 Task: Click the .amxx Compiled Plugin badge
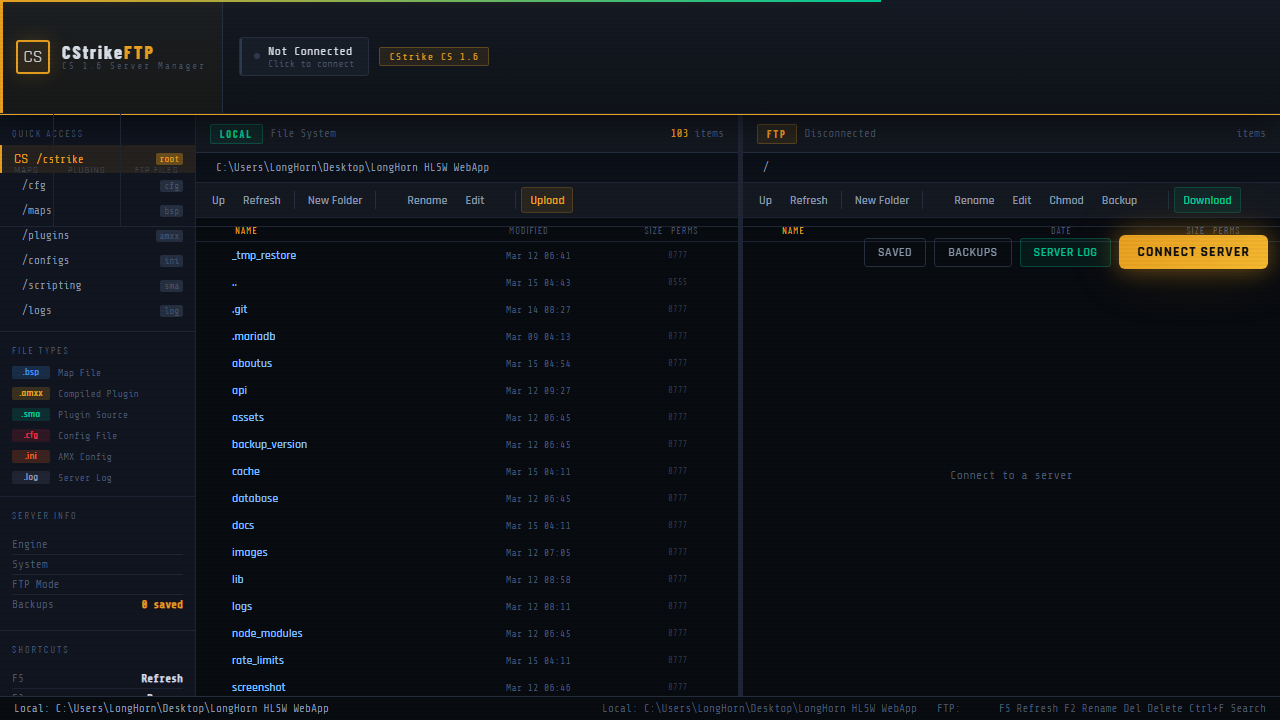31,393
